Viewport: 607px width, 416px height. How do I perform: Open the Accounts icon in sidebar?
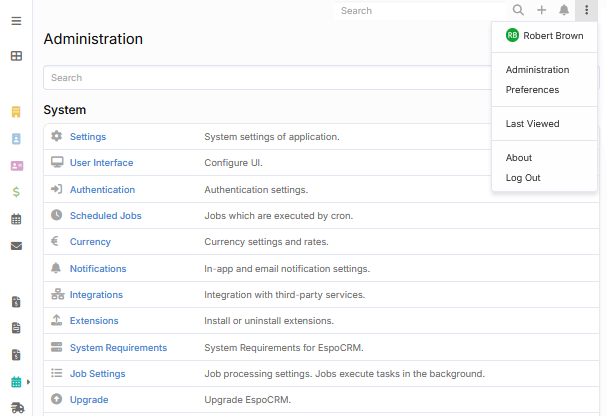click(16, 112)
